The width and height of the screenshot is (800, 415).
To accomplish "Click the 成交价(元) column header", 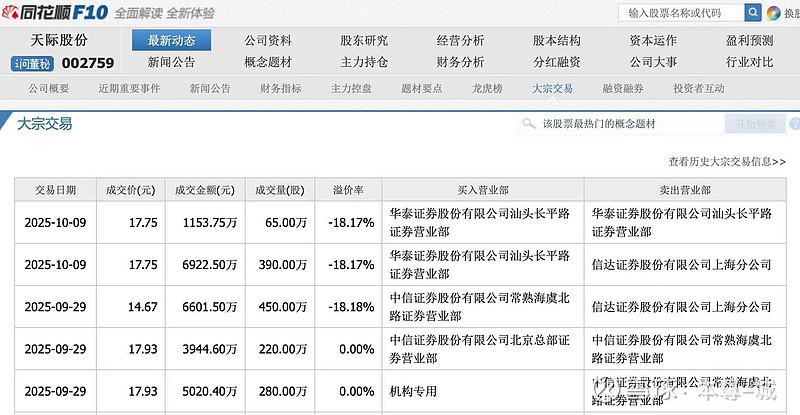I will 131,190.
